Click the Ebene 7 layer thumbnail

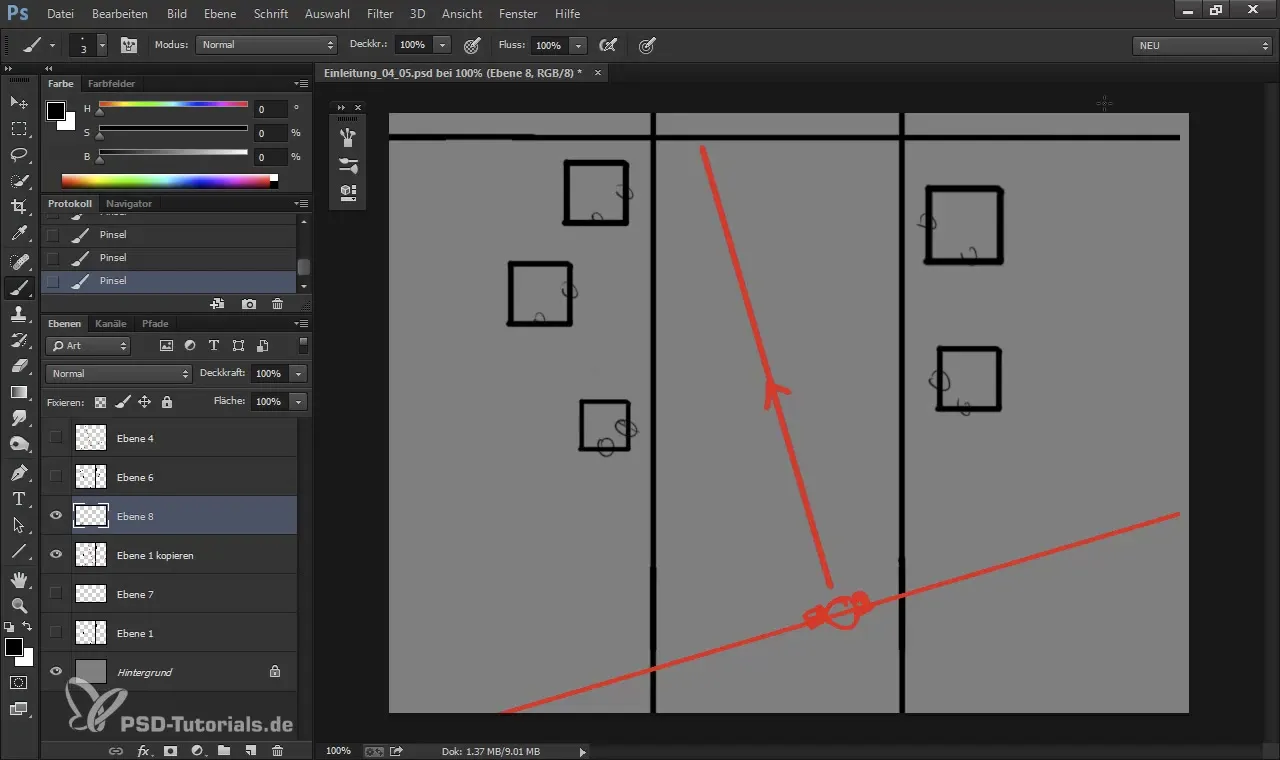point(91,594)
